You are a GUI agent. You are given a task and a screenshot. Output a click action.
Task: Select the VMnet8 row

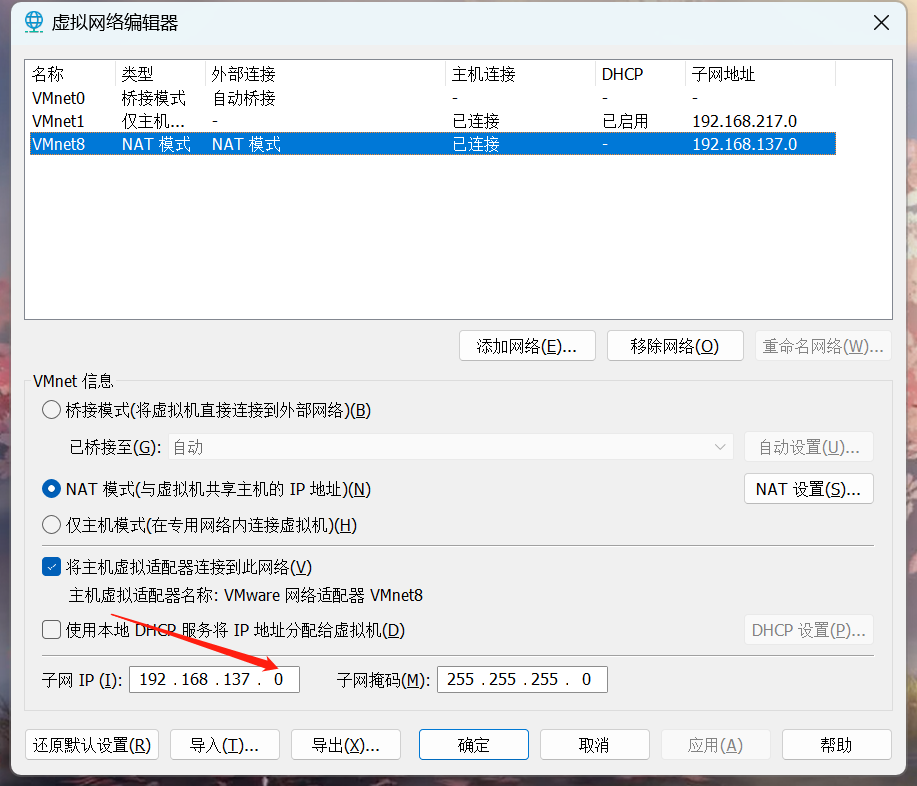pos(433,144)
